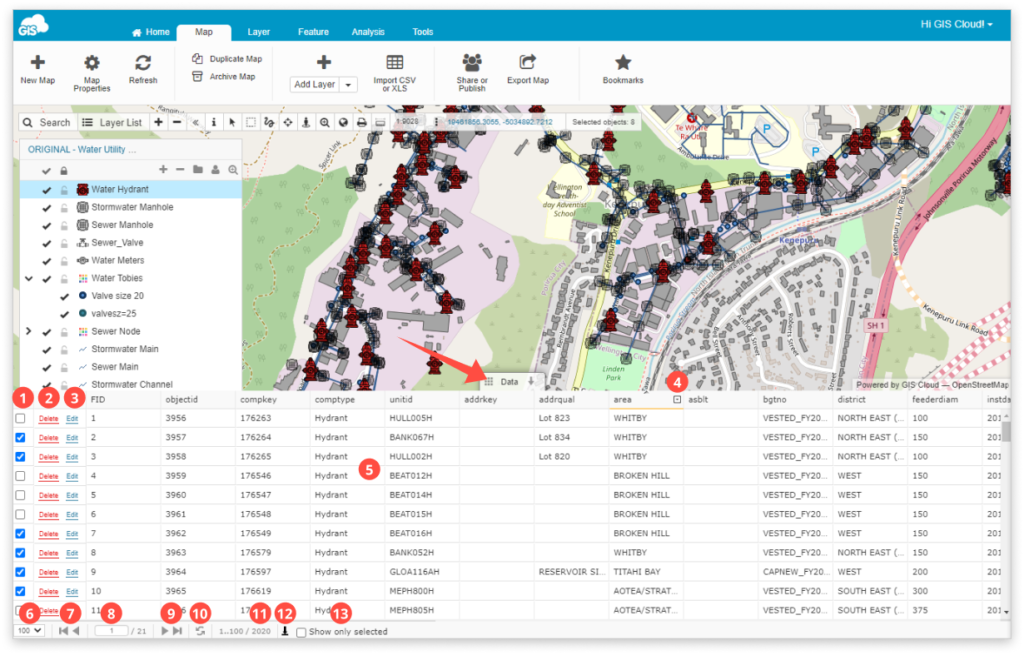Click the Refresh map icon
This screenshot has width=1024, height=655.
click(x=143, y=63)
